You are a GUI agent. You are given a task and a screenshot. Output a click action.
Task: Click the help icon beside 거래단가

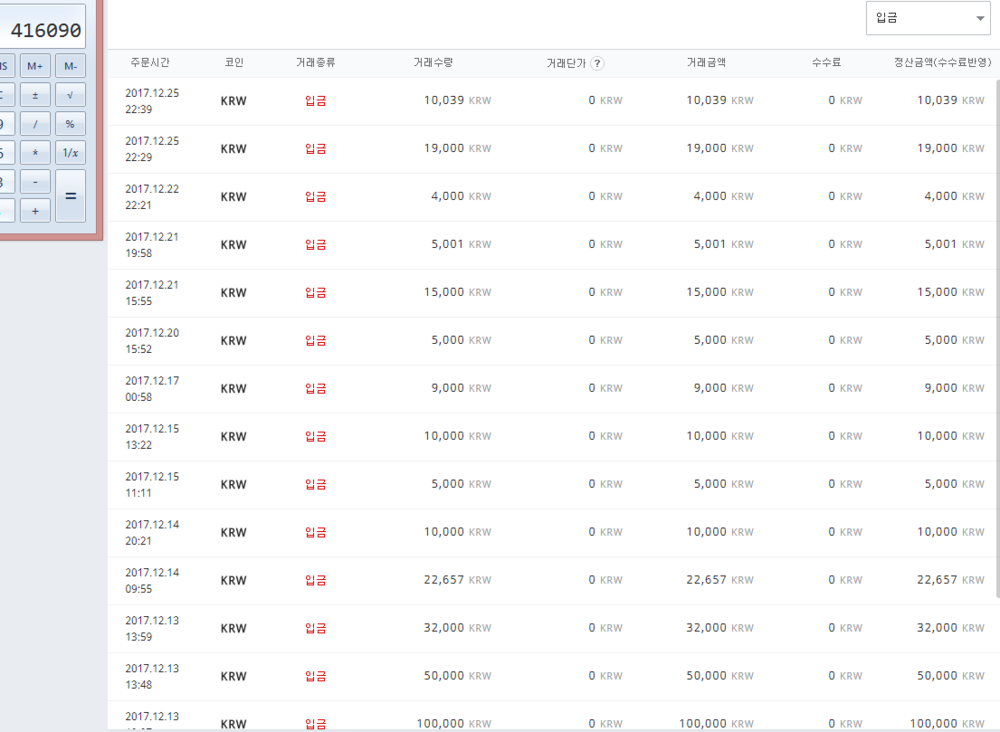click(597, 63)
